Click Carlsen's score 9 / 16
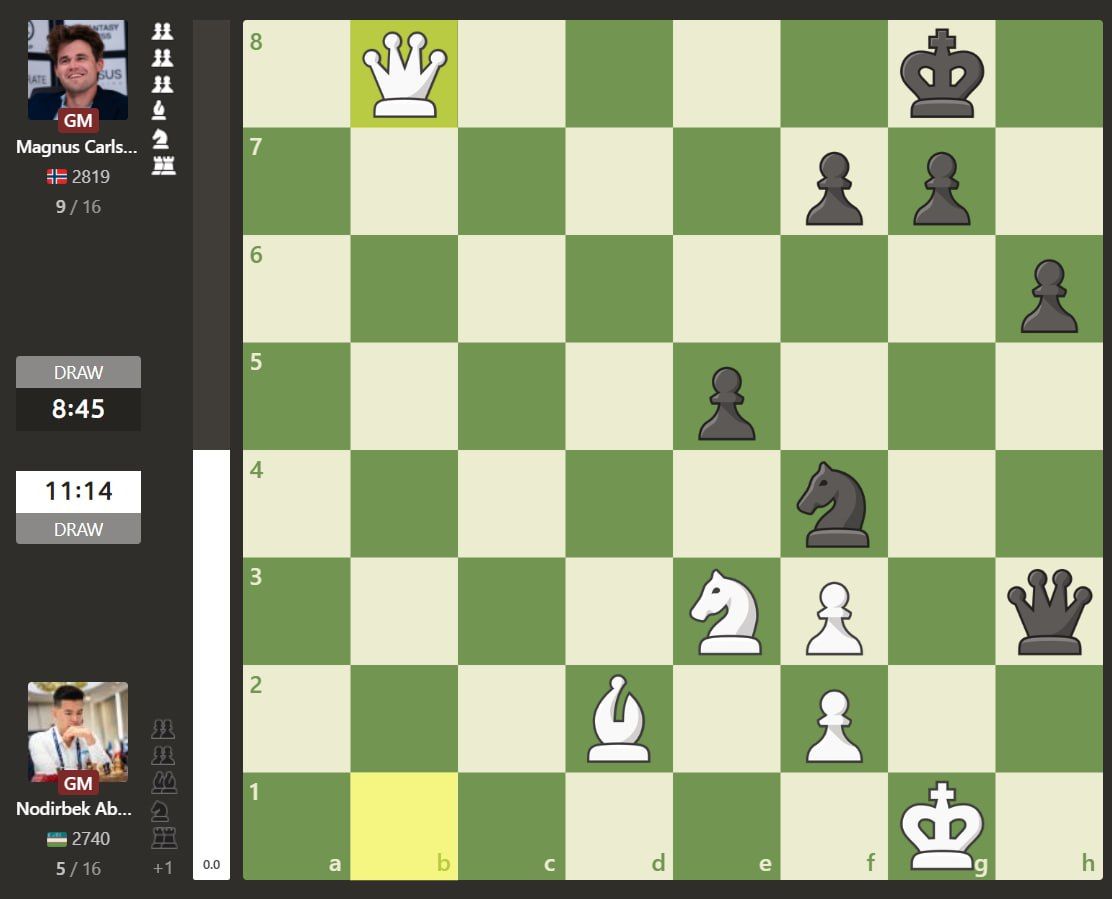1112x899 pixels. (78, 206)
